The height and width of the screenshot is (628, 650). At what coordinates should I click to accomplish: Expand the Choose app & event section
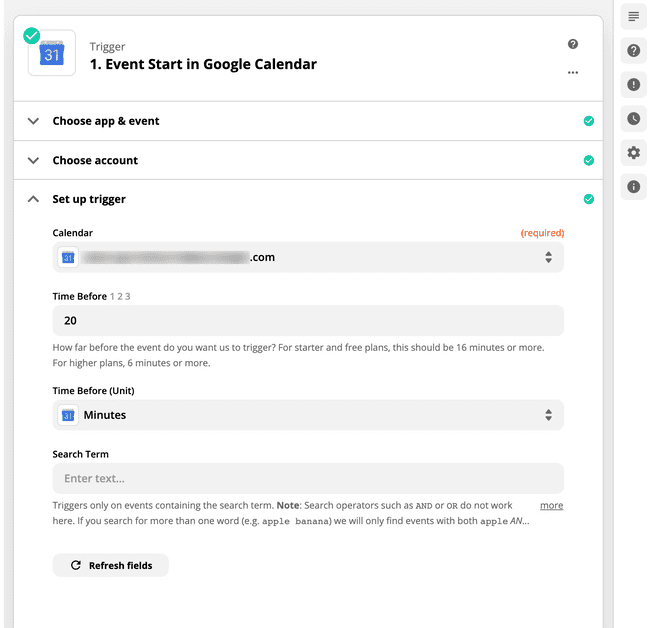[x=33, y=121]
